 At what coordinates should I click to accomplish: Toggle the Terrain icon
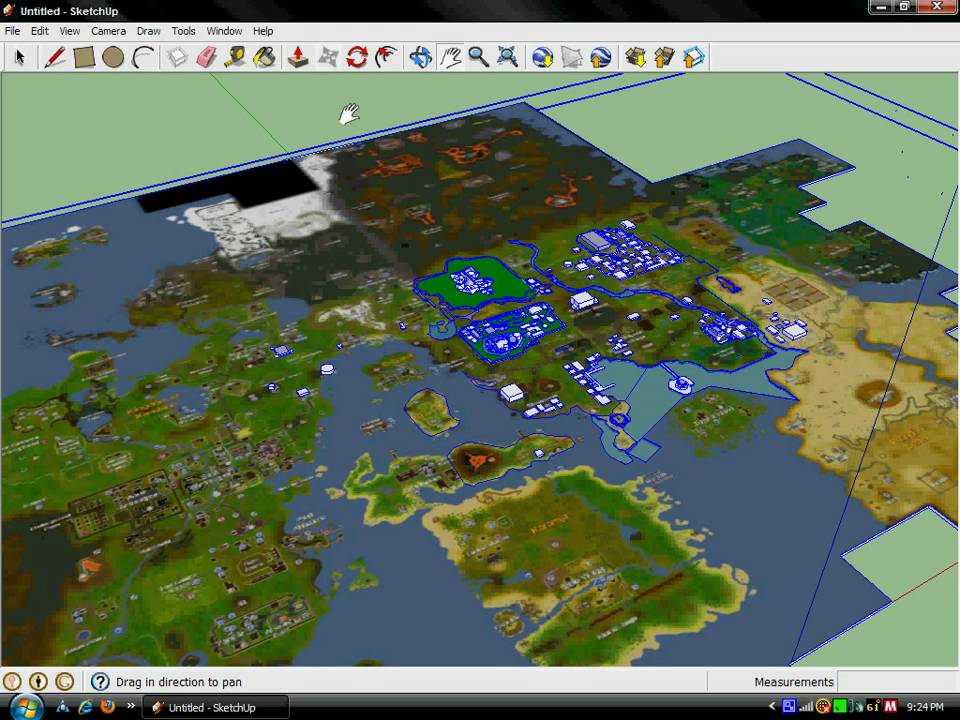coord(571,58)
